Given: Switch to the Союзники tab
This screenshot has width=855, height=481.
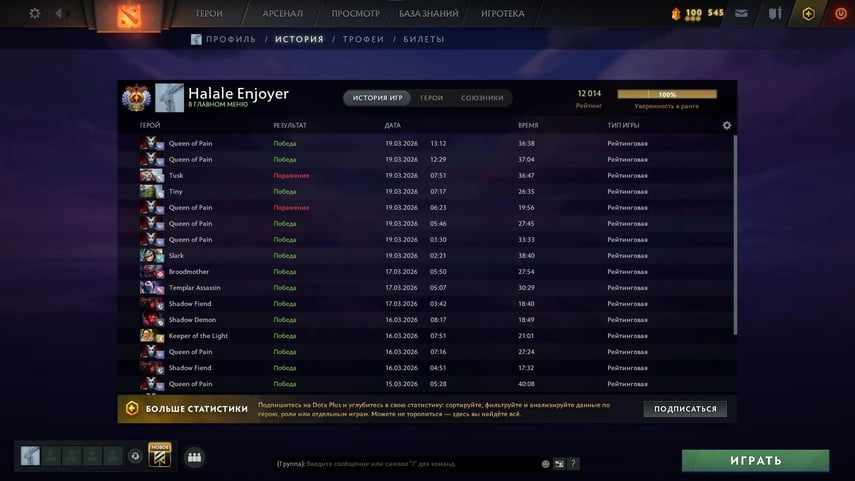Looking at the screenshot, I should (x=482, y=98).
